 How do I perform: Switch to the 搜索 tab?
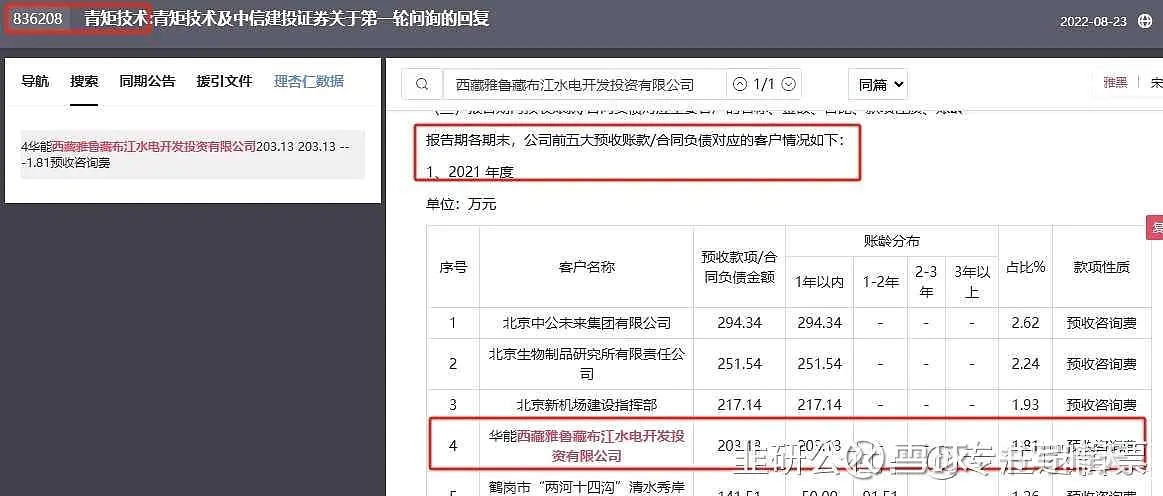pyautogui.click(x=85, y=82)
